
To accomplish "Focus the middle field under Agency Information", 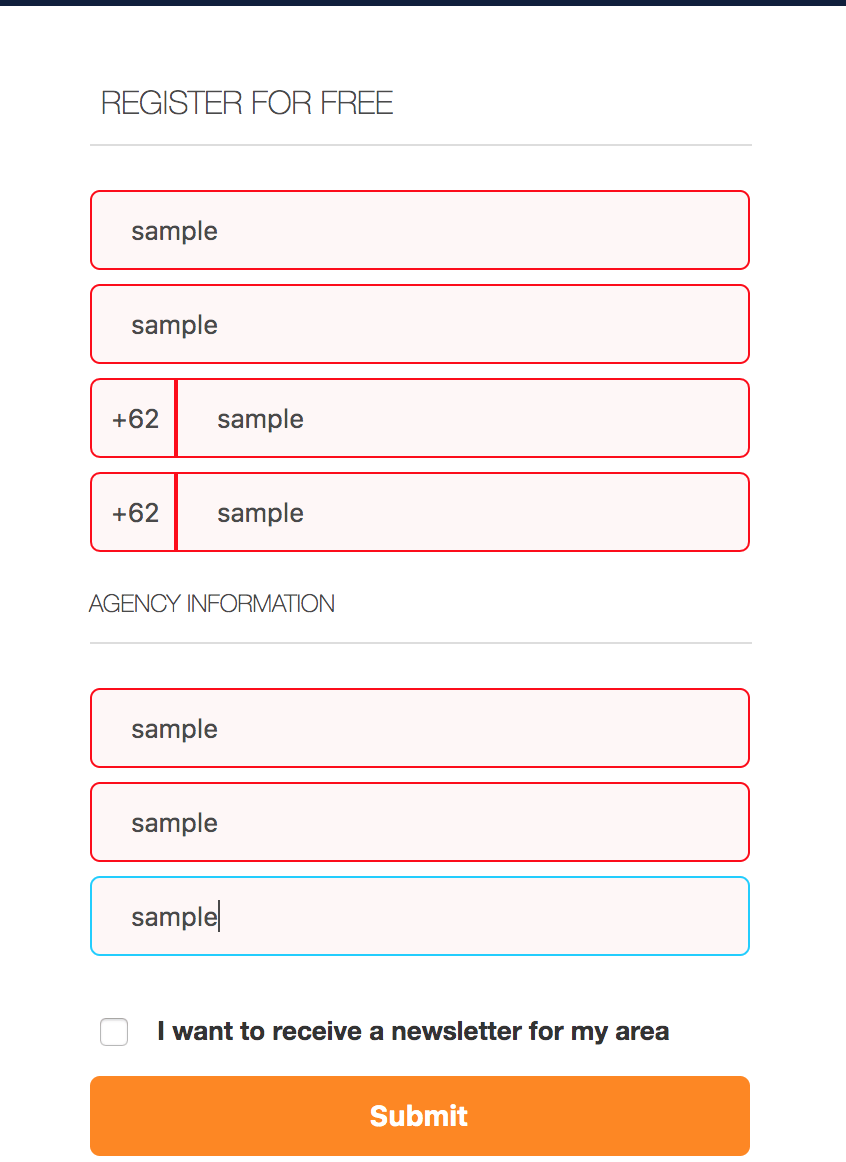I will click(x=420, y=822).
